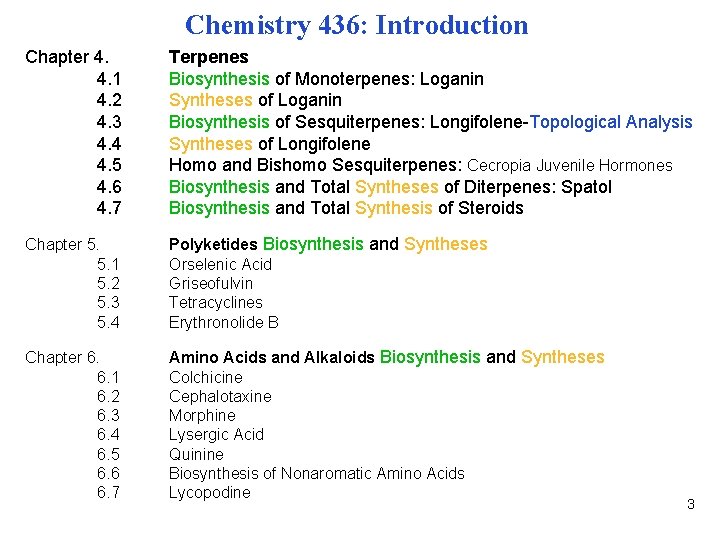720x540 pixels.
Task: Click the "Morphine" entry
Action: (202, 416)
